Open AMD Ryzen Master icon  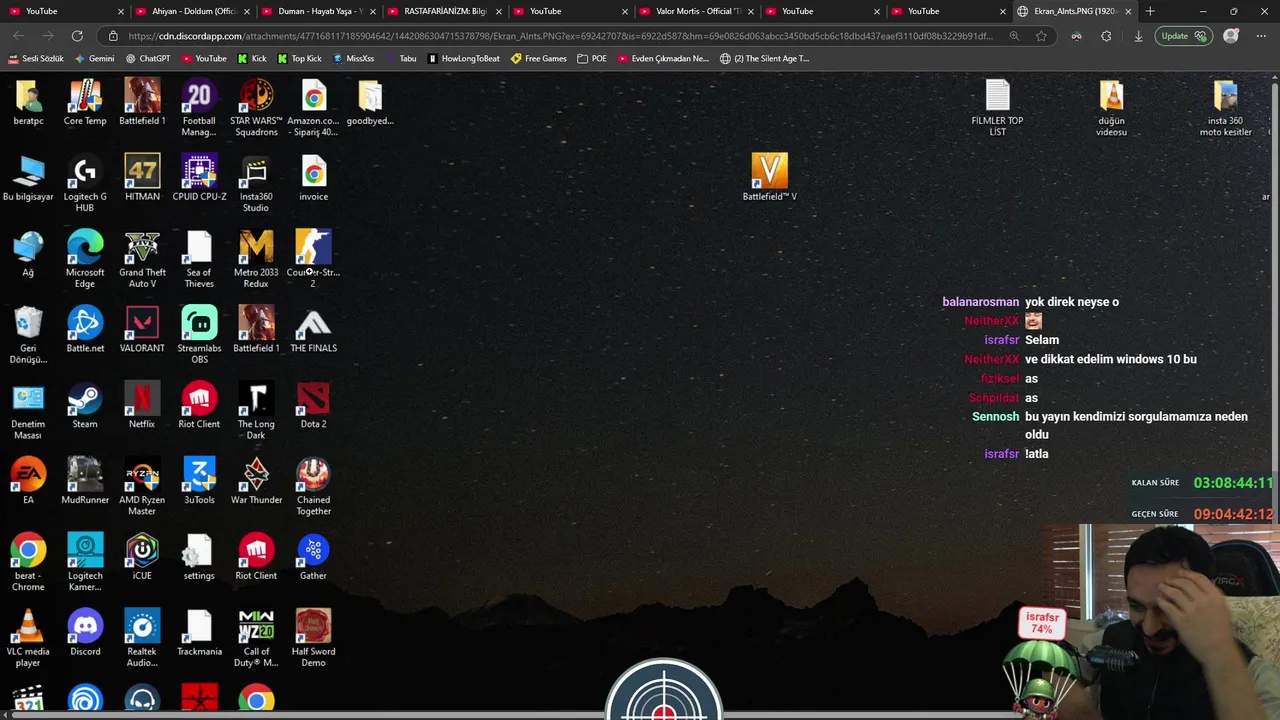142,488
